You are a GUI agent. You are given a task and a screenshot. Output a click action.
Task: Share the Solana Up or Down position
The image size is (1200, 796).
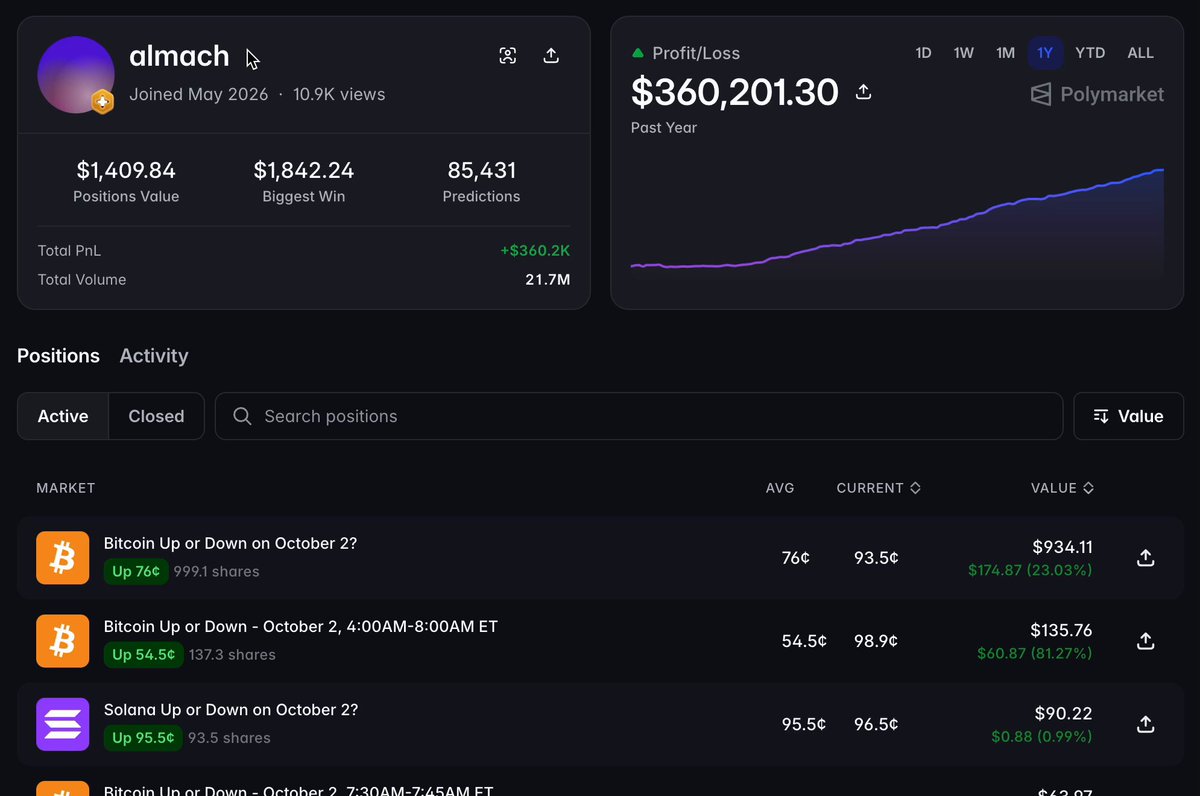pos(1146,724)
